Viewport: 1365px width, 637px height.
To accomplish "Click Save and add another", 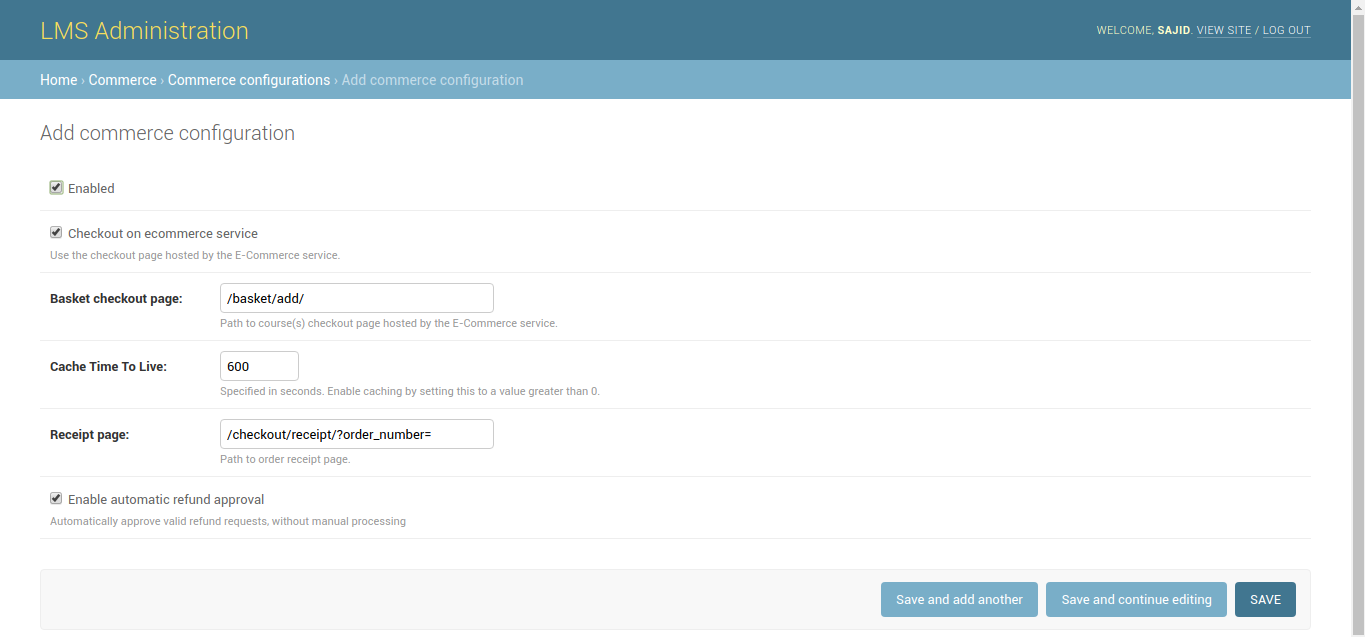I will click(958, 599).
